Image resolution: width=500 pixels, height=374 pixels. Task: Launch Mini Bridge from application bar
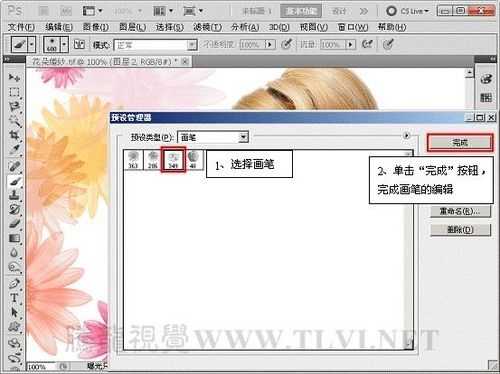pyautogui.click(x=66, y=11)
